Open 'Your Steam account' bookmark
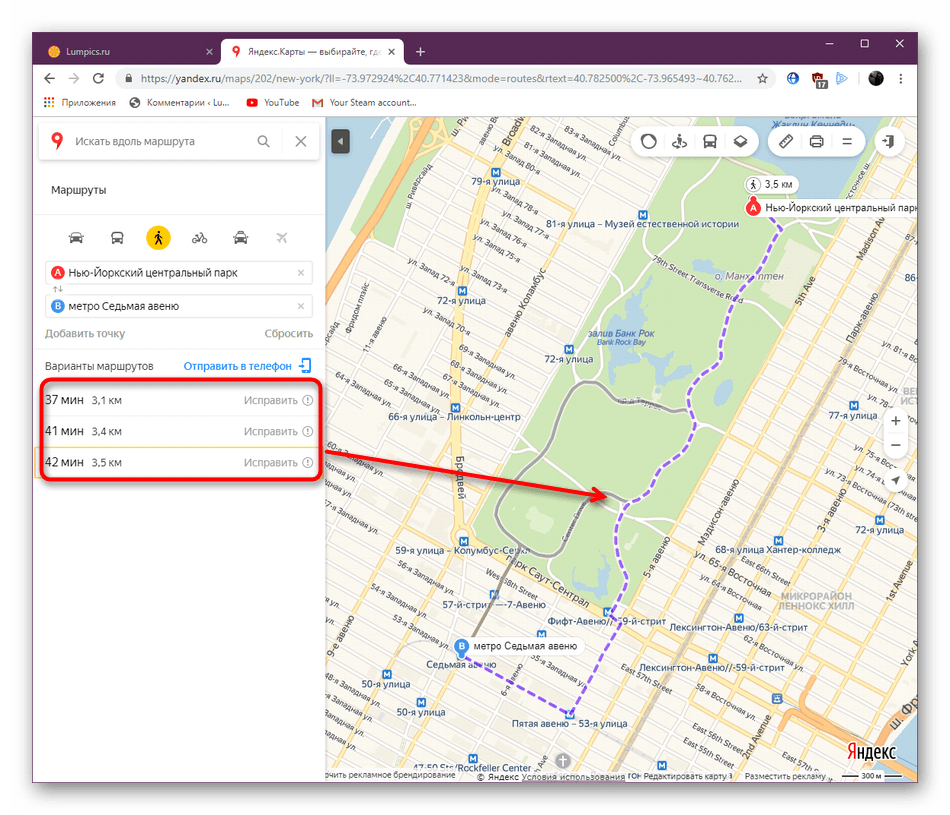 [x=364, y=102]
